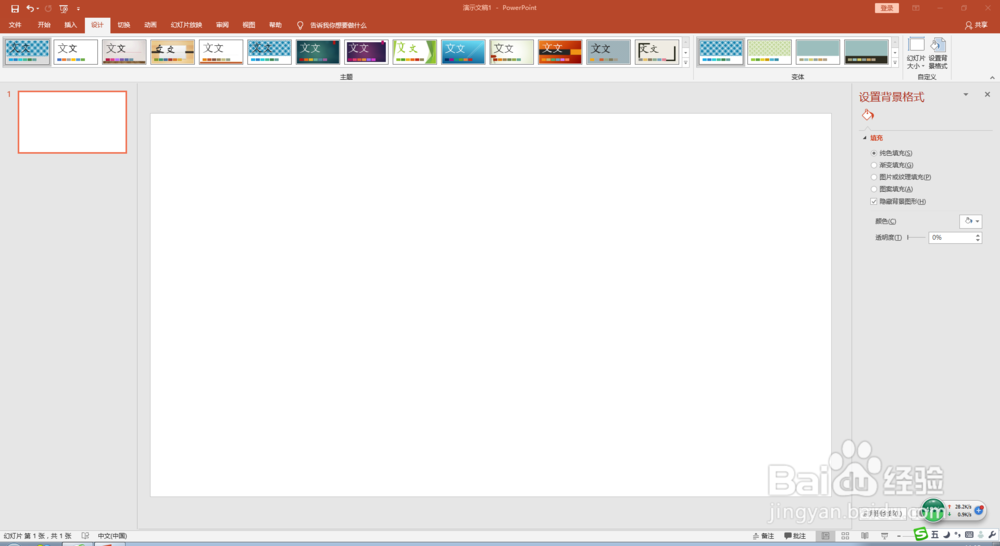The width and height of the screenshot is (1000, 546).
Task: Expand the themes gallery more arrow
Action: pos(686,62)
